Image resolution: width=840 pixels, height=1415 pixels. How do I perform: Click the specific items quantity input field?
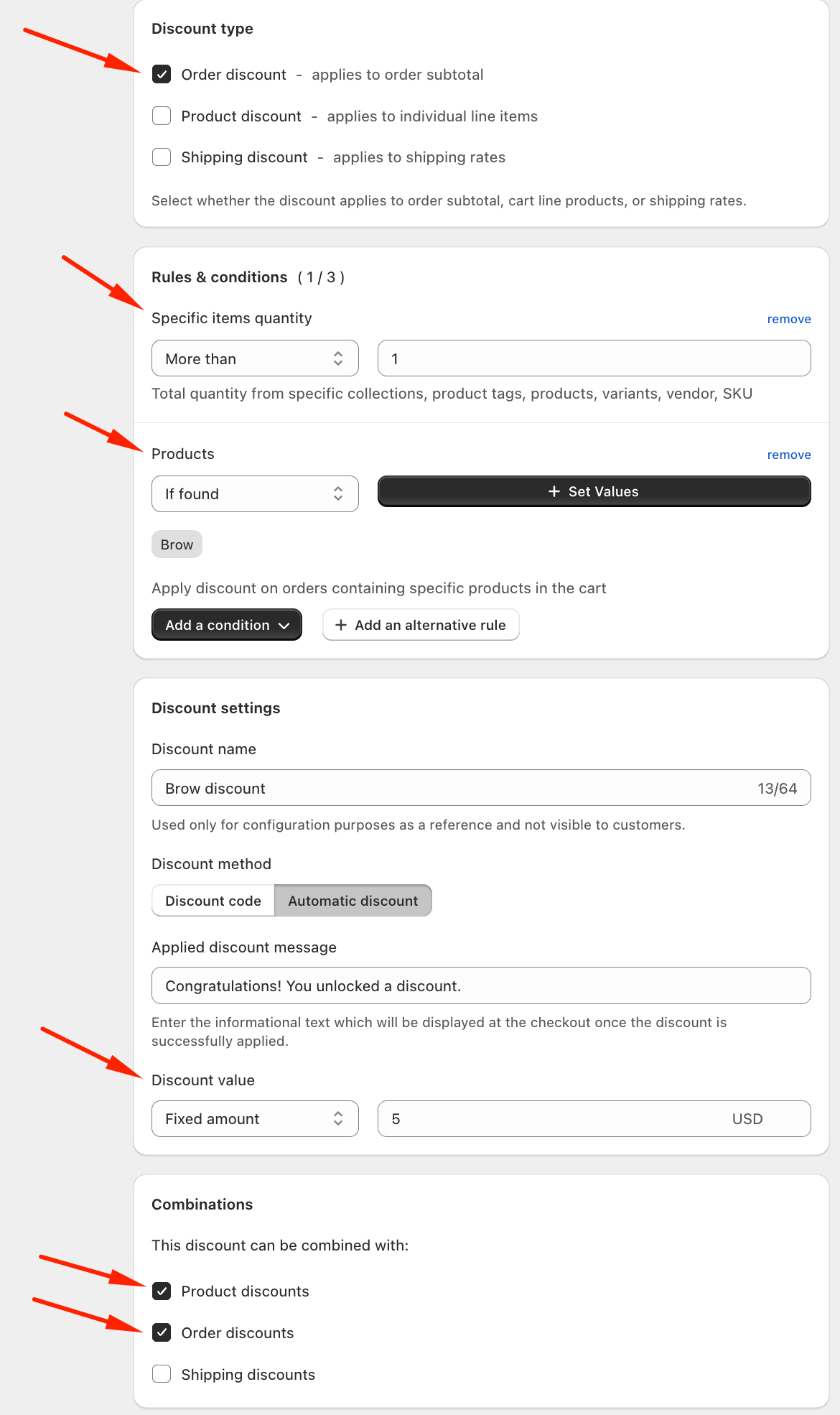(594, 358)
